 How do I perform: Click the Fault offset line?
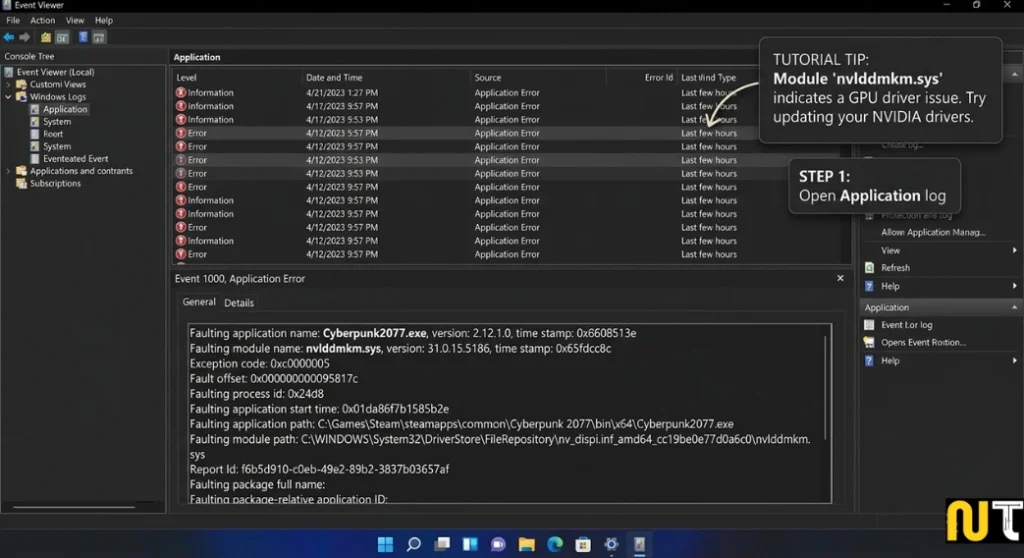(x=274, y=378)
